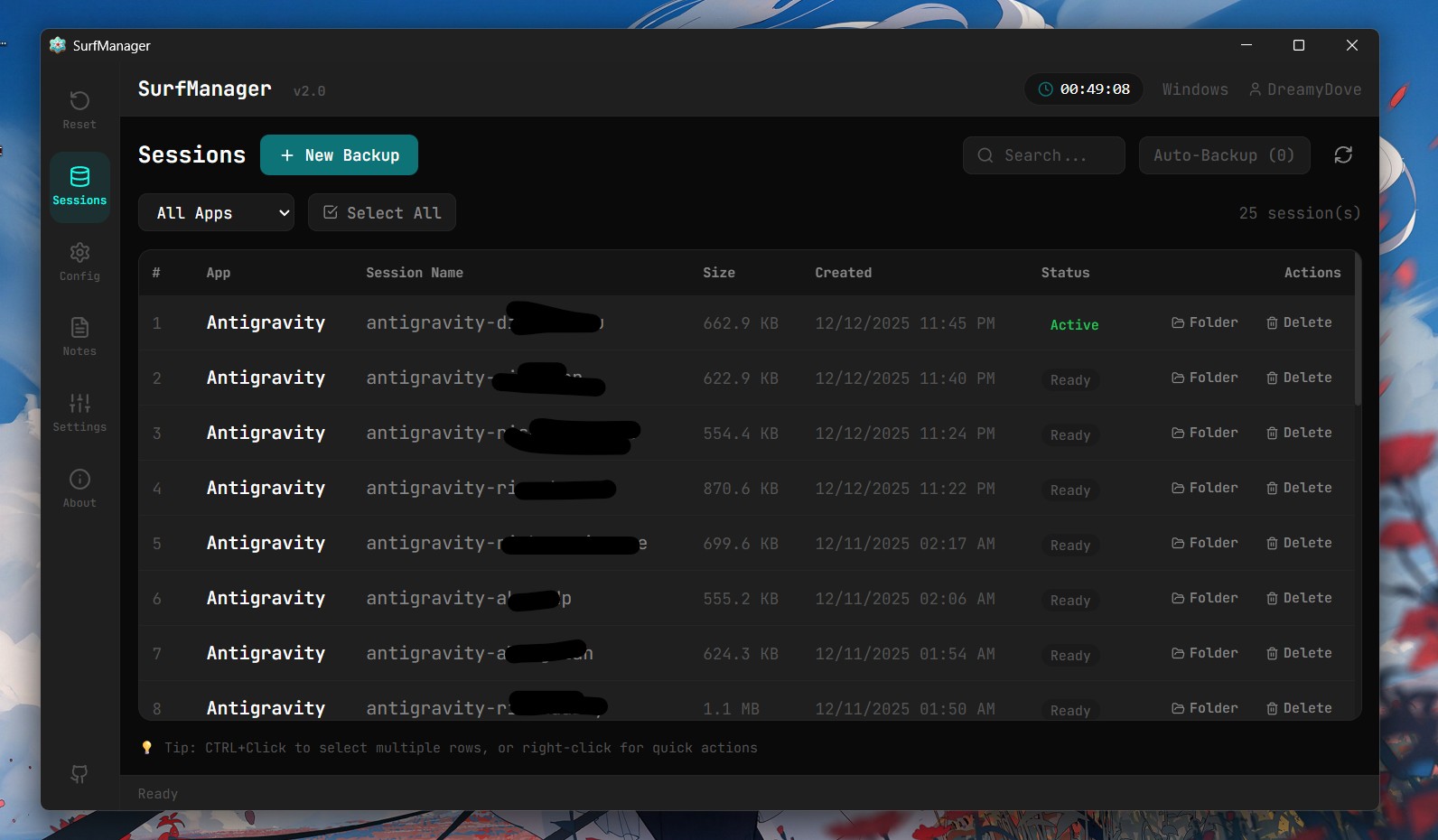Open the Config section
The height and width of the screenshot is (840, 1438).
79,261
